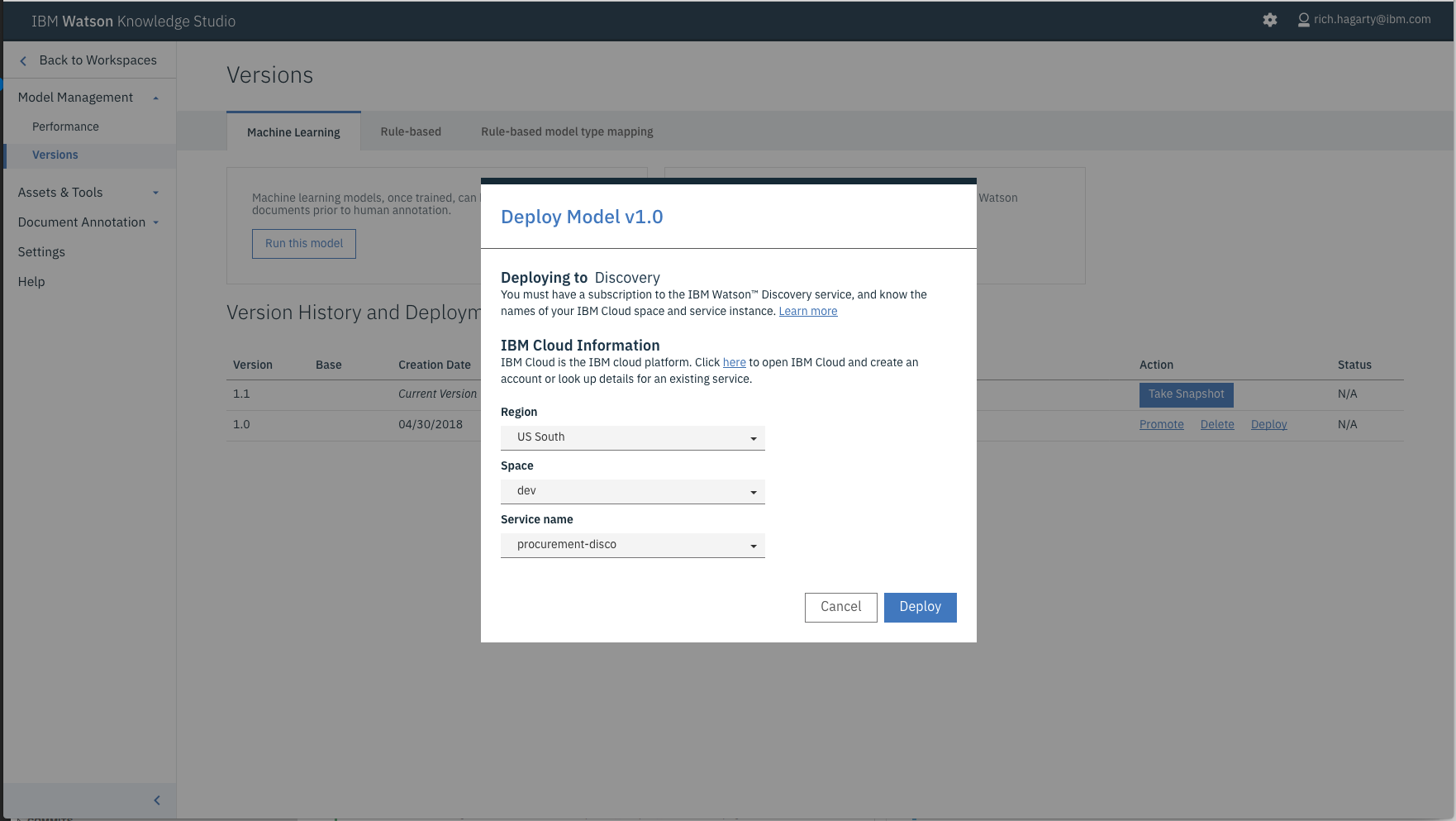1456x821 pixels.
Task: Click the user profile icon
Action: (x=1304, y=20)
